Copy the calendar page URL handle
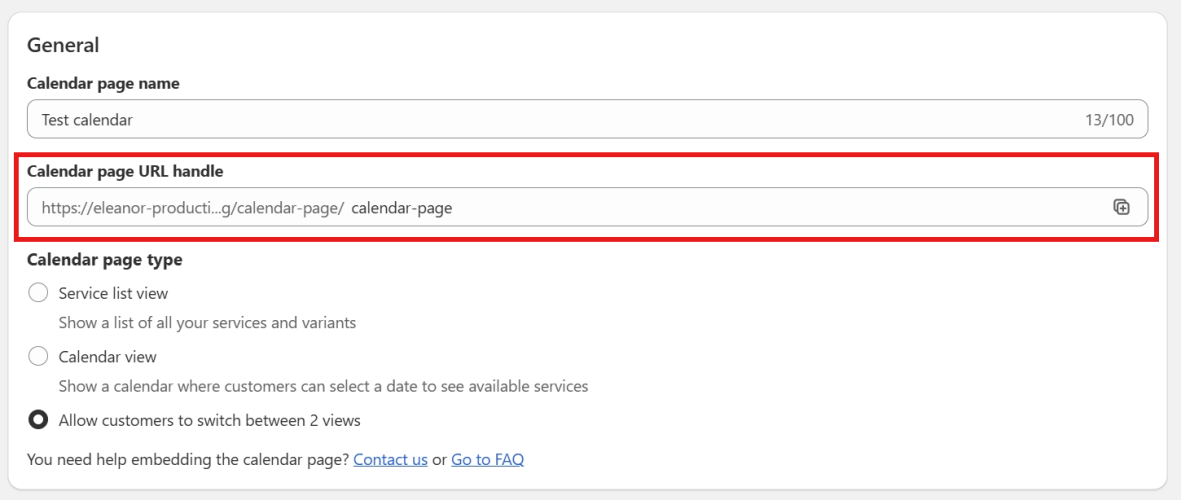Viewport: 1181px width, 500px height. (x=1121, y=207)
